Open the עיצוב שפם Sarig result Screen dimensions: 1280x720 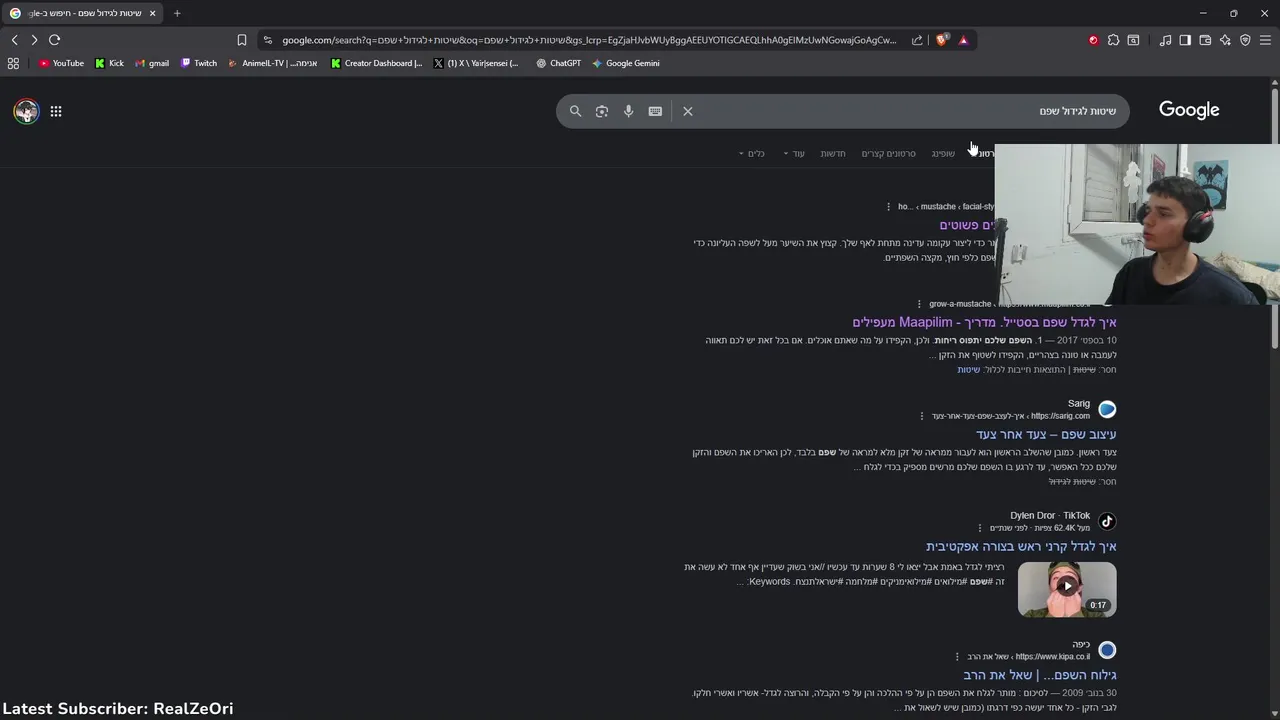[x=1046, y=434]
